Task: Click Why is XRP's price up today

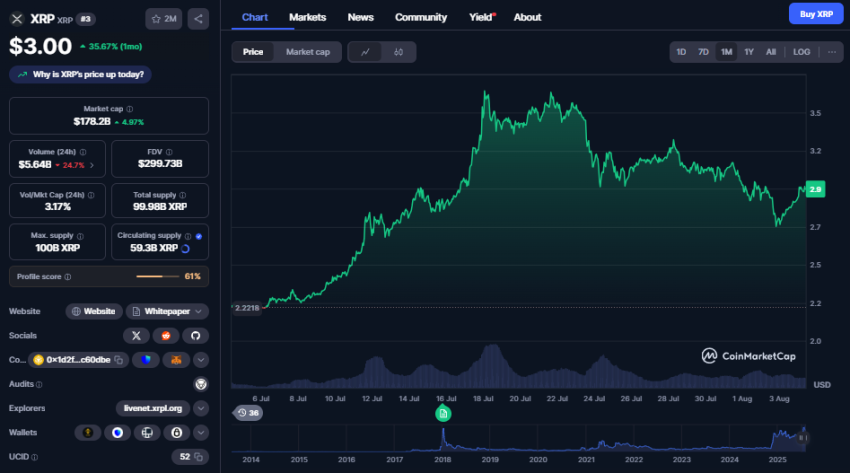Action: (x=80, y=75)
